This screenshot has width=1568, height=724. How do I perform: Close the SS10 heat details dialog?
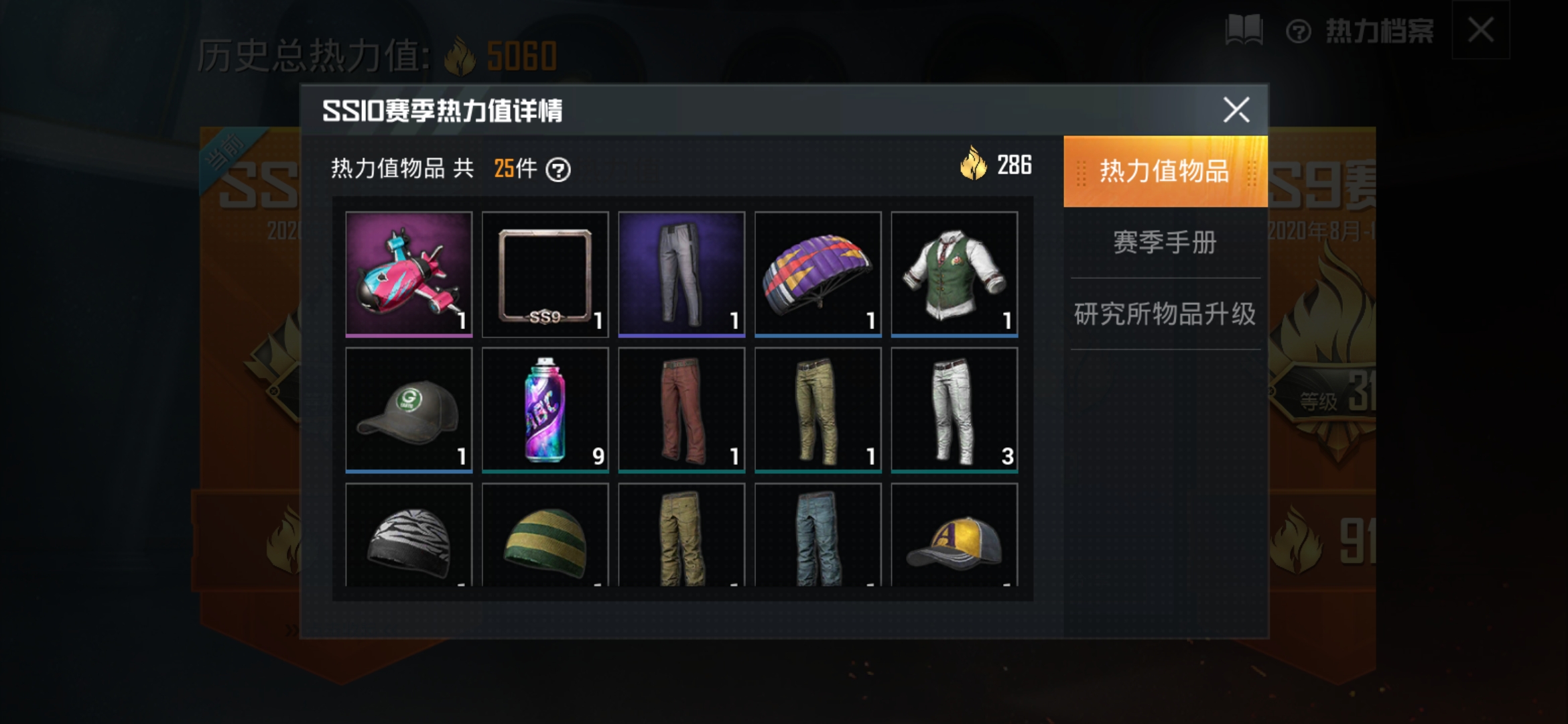(1236, 110)
